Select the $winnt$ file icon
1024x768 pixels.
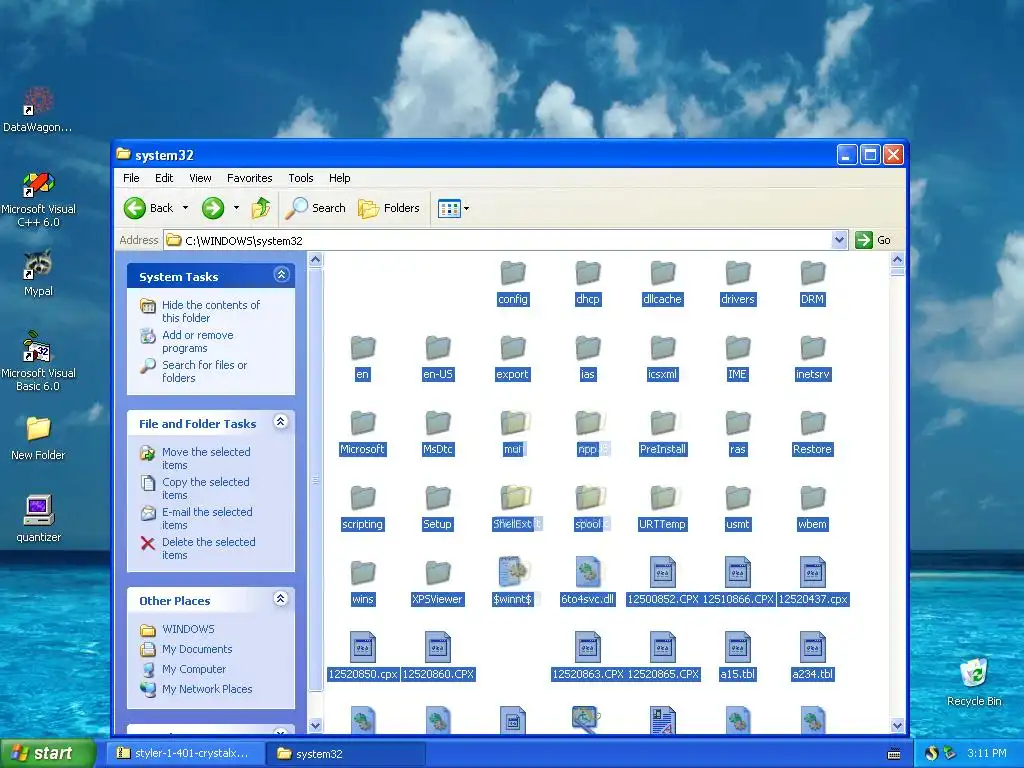[513, 573]
